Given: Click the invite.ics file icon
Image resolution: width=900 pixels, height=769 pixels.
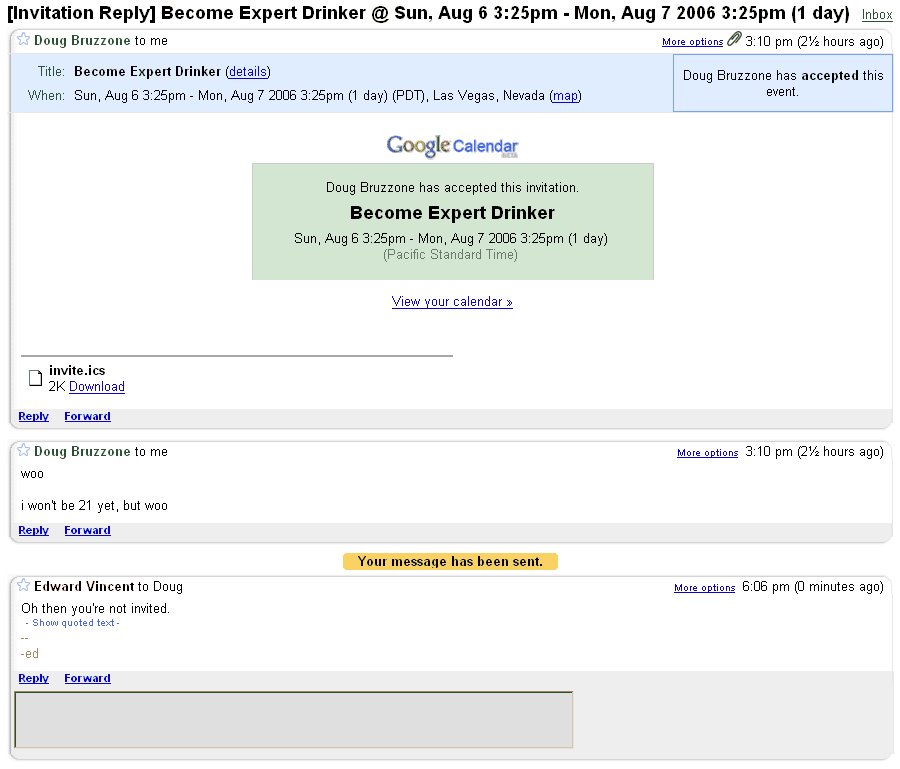Looking at the screenshot, I should click(x=36, y=378).
